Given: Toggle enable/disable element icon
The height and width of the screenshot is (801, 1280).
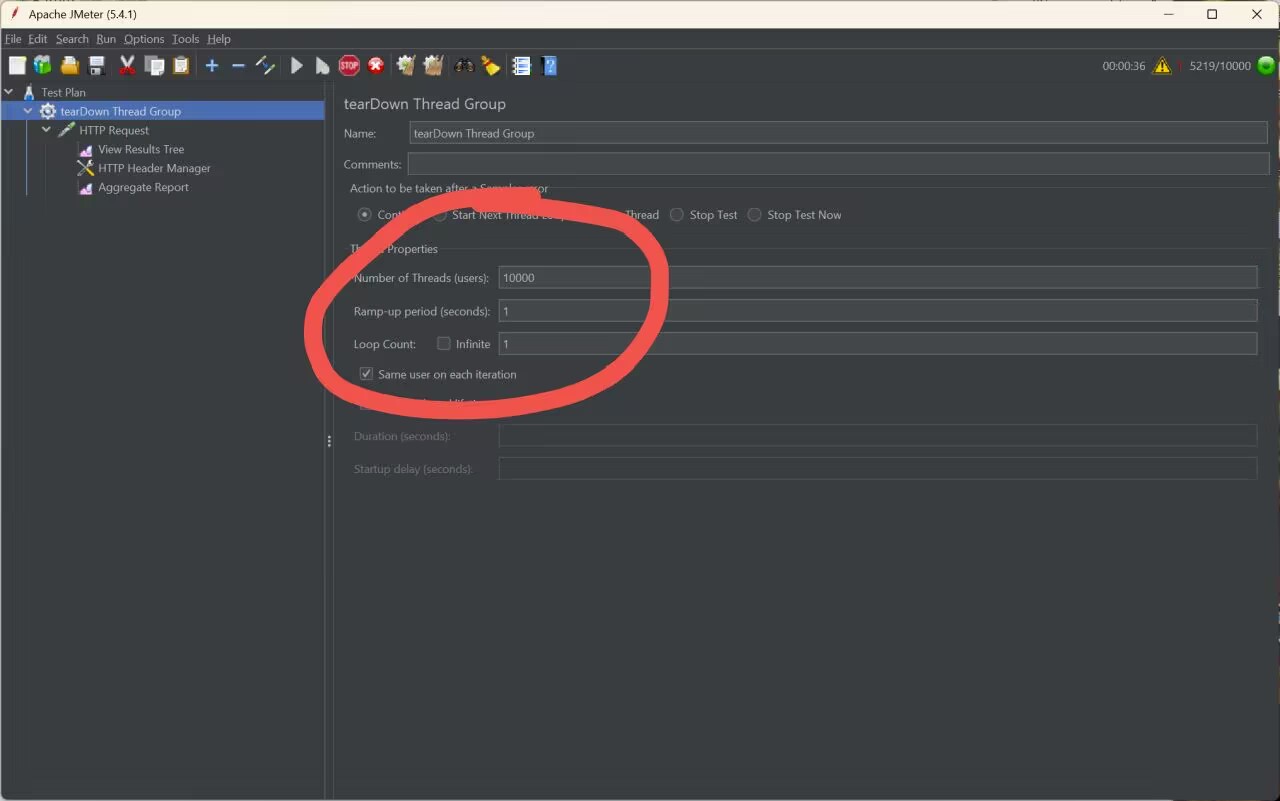Looking at the screenshot, I should click(265, 66).
